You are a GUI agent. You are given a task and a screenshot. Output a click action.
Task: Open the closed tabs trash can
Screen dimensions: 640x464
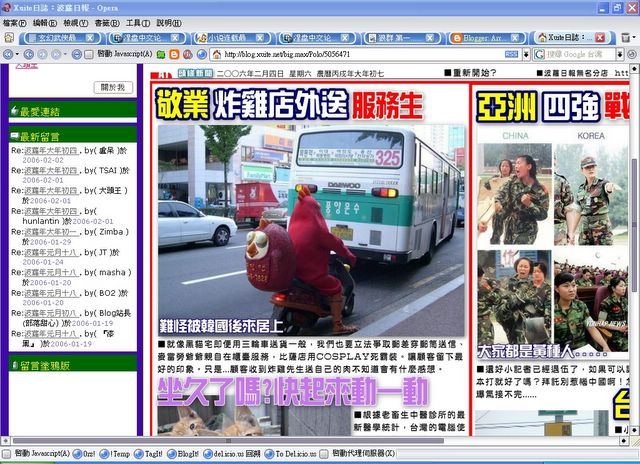point(625,38)
